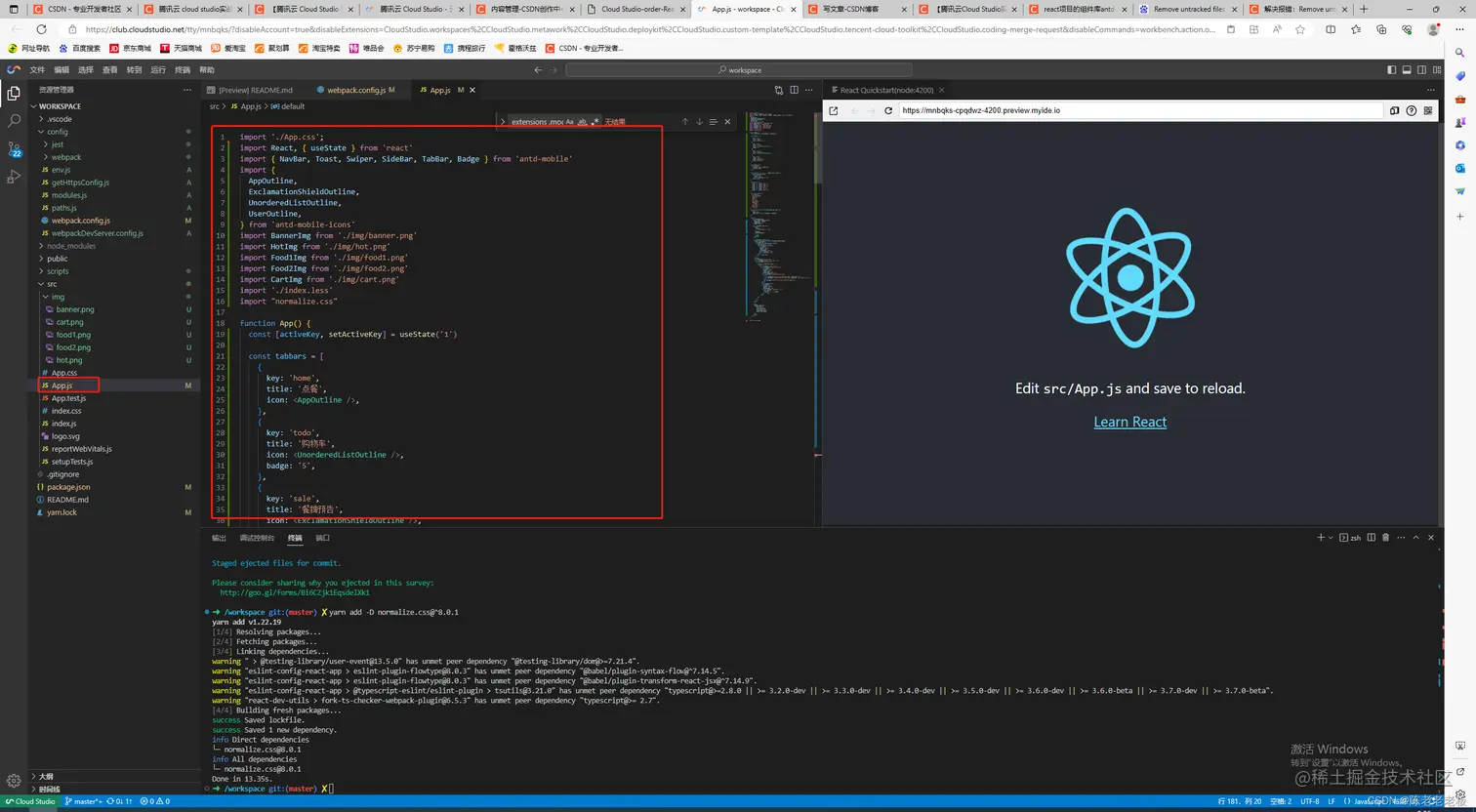The height and width of the screenshot is (812, 1476).
Task: Go to next match in find widget
Action: 699,122
